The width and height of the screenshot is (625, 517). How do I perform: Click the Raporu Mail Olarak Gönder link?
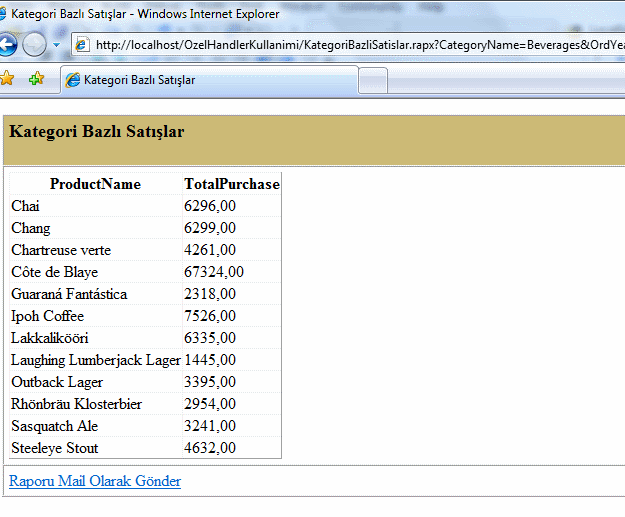pos(95,481)
